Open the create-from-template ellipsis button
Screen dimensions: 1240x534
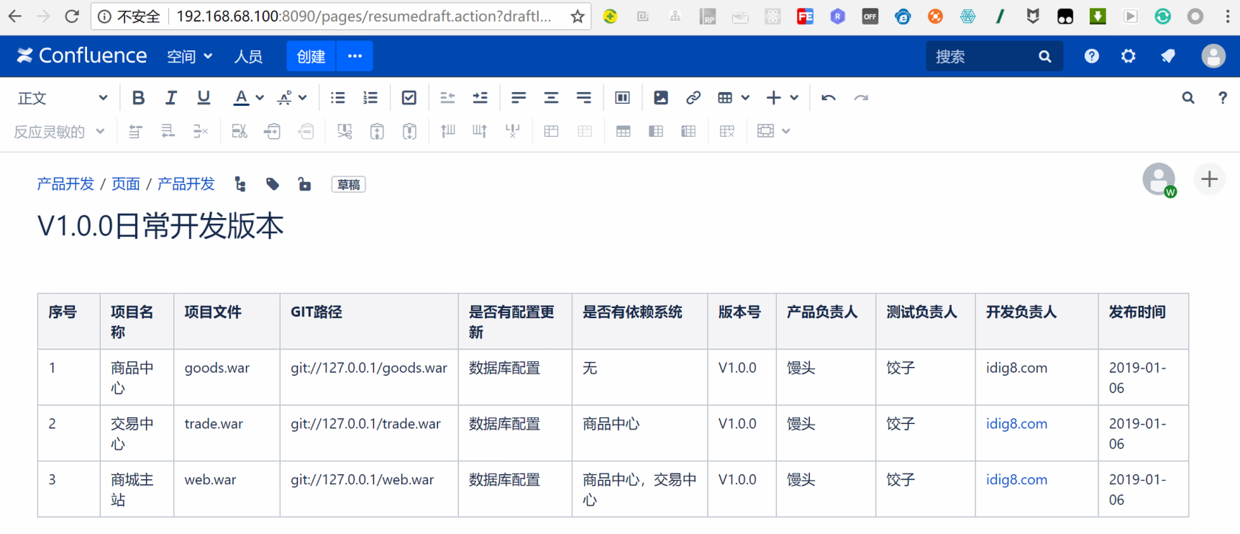click(x=355, y=57)
